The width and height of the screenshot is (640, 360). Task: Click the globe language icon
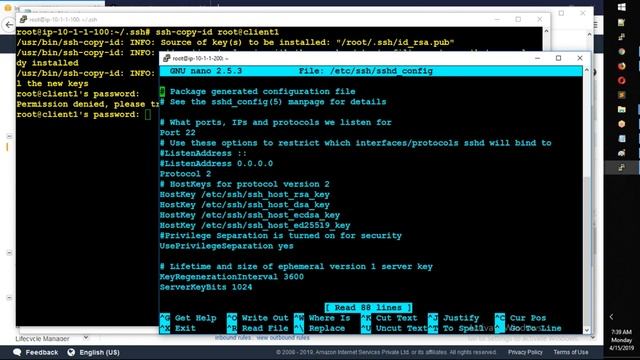coord(71,352)
